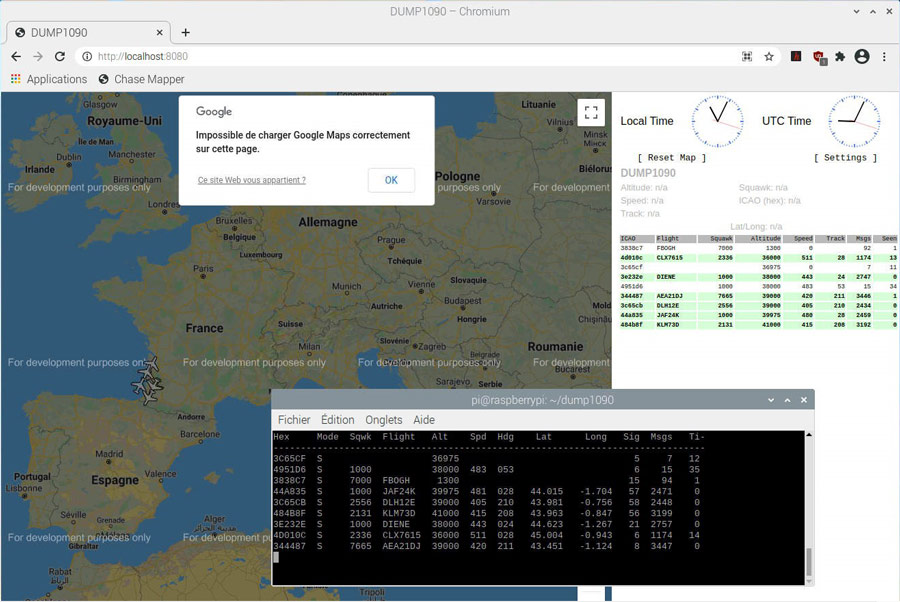Open the shield extension with badge
Screen dimensions: 900x602
point(819,57)
